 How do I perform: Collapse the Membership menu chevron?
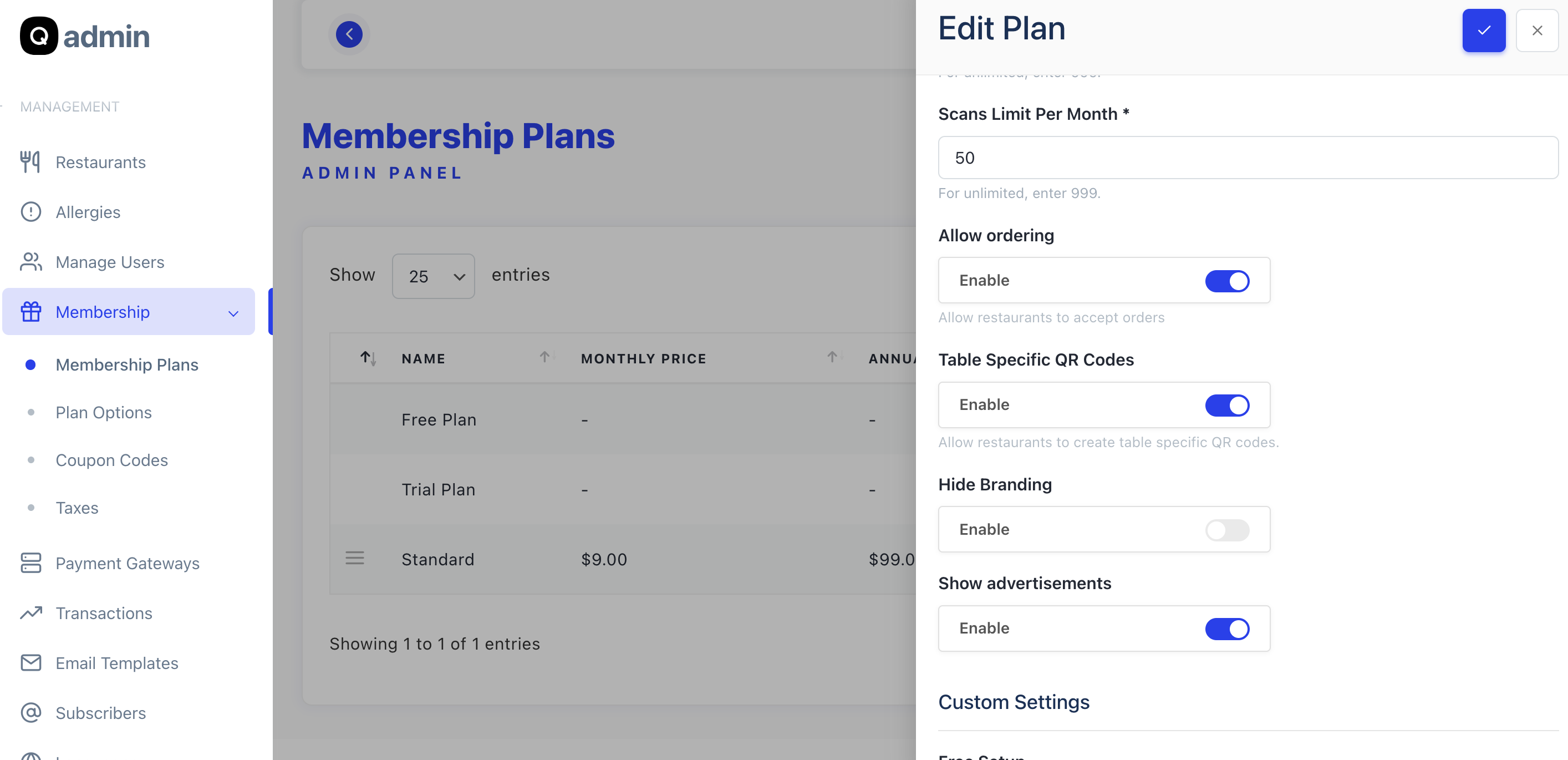click(x=233, y=313)
